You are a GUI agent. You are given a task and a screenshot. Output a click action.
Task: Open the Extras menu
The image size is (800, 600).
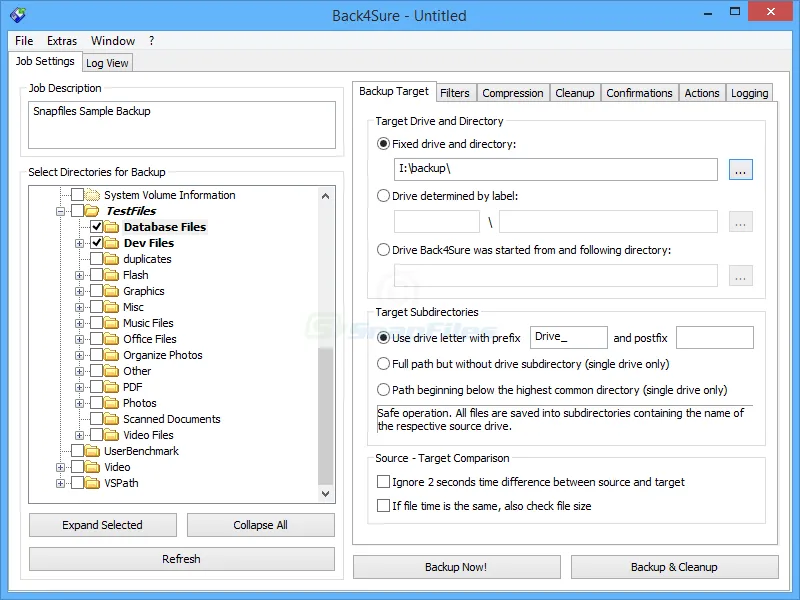click(62, 41)
